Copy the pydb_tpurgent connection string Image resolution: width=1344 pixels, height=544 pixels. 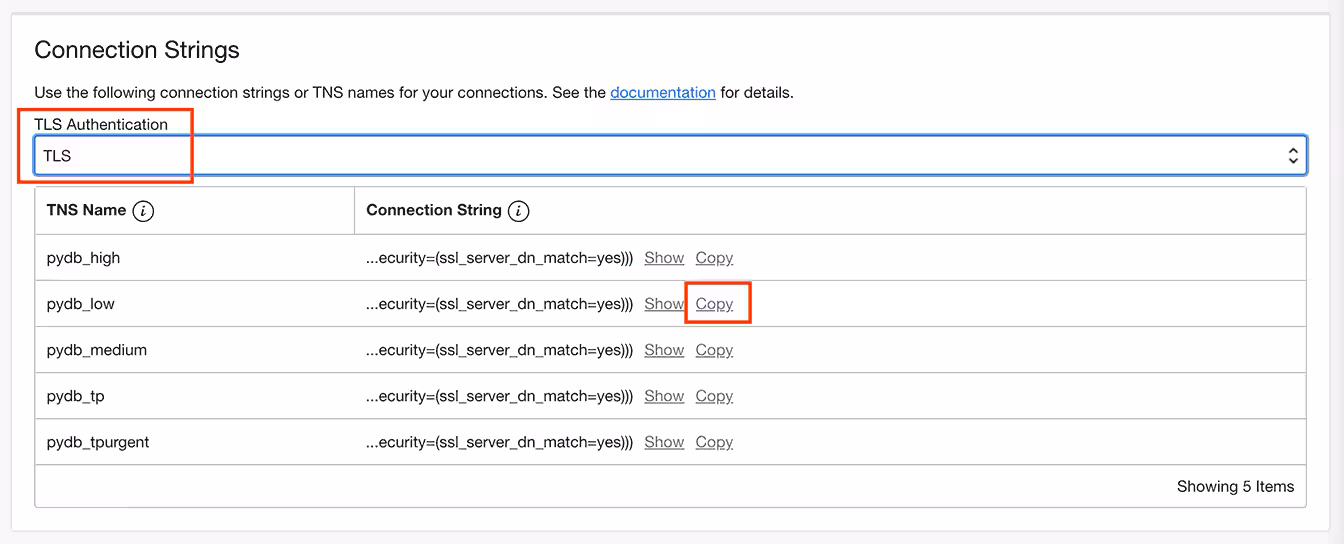[714, 442]
